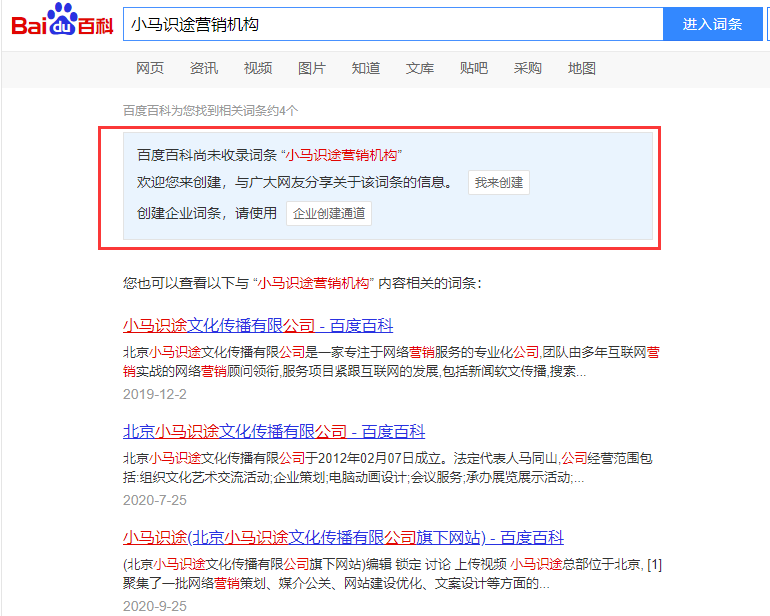Image resolution: width=770 pixels, height=616 pixels.
Task: Switch to the 资讯 tab
Action: [204, 68]
